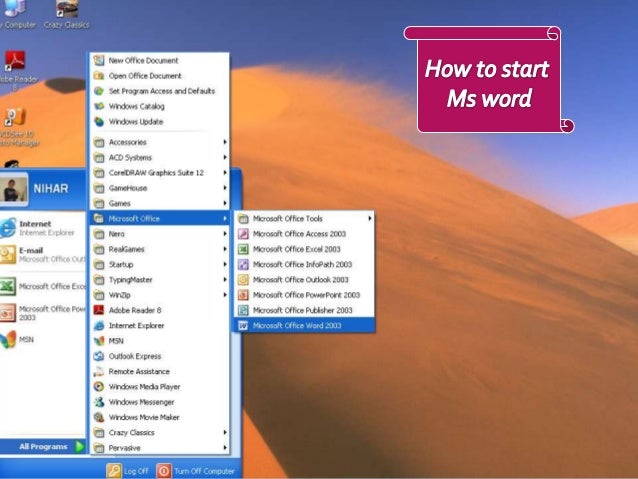
Task: Open pinned MSN shortcut in Start menu
Action: [43, 339]
